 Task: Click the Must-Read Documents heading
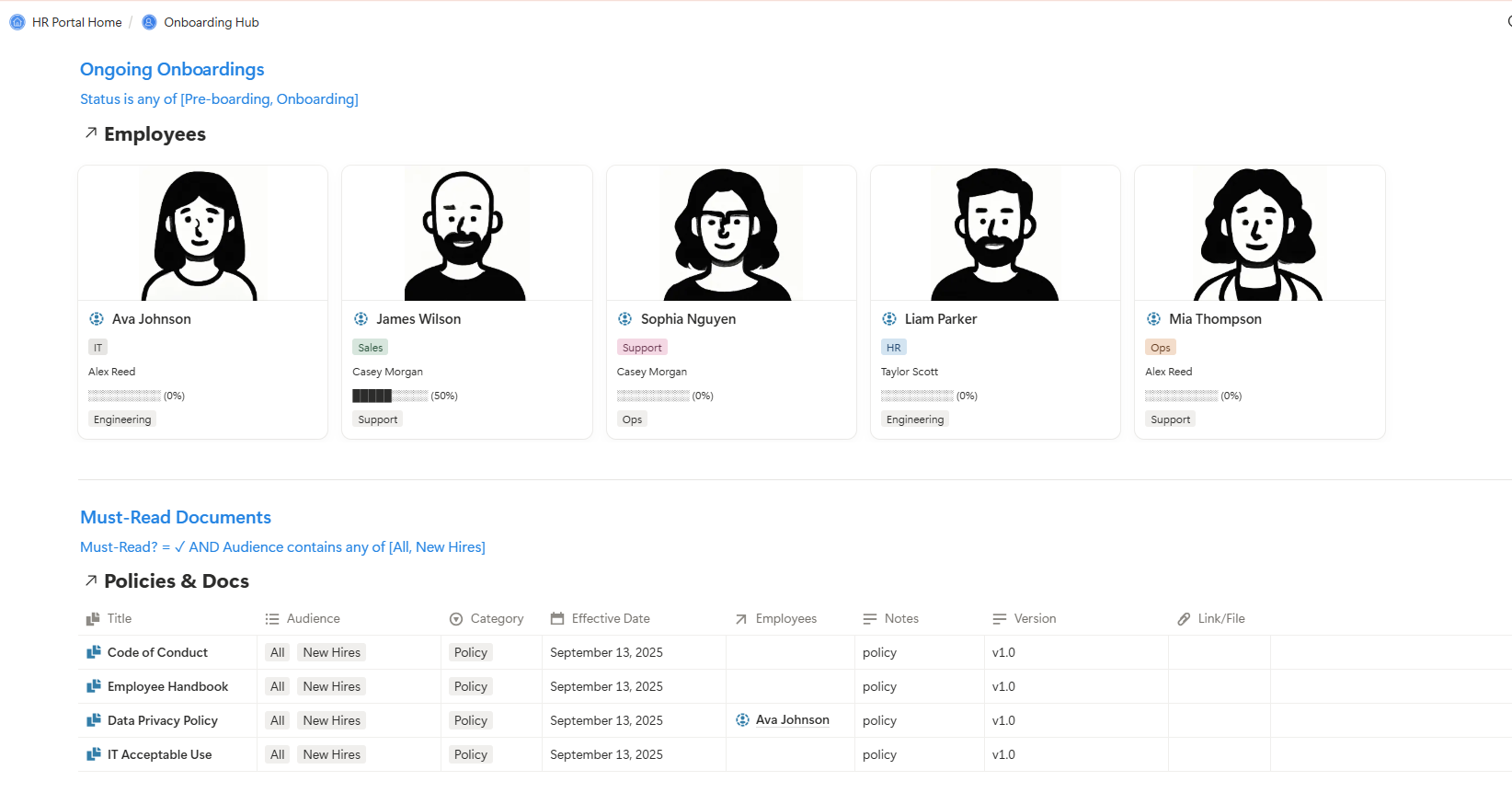(x=176, y=517)
